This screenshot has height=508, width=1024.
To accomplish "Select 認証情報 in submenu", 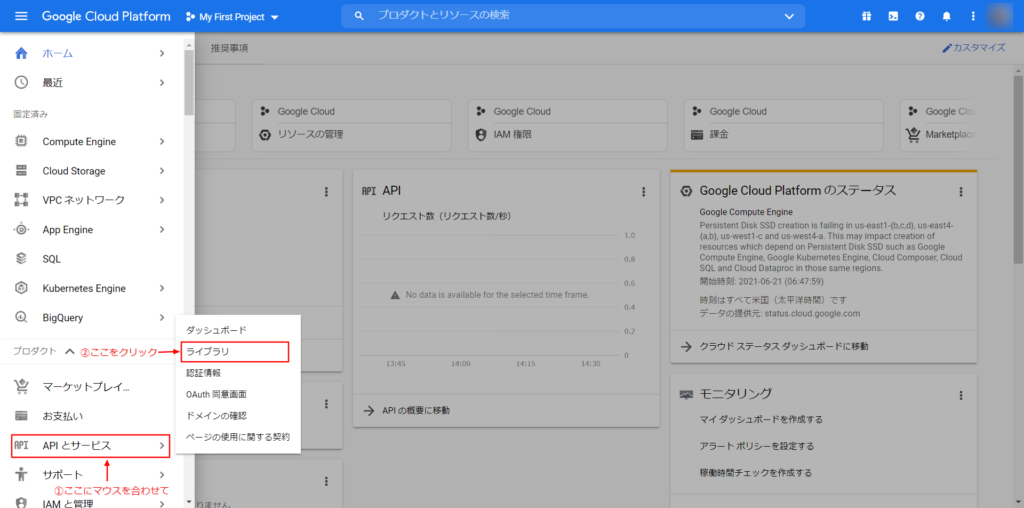I will 203,373.
